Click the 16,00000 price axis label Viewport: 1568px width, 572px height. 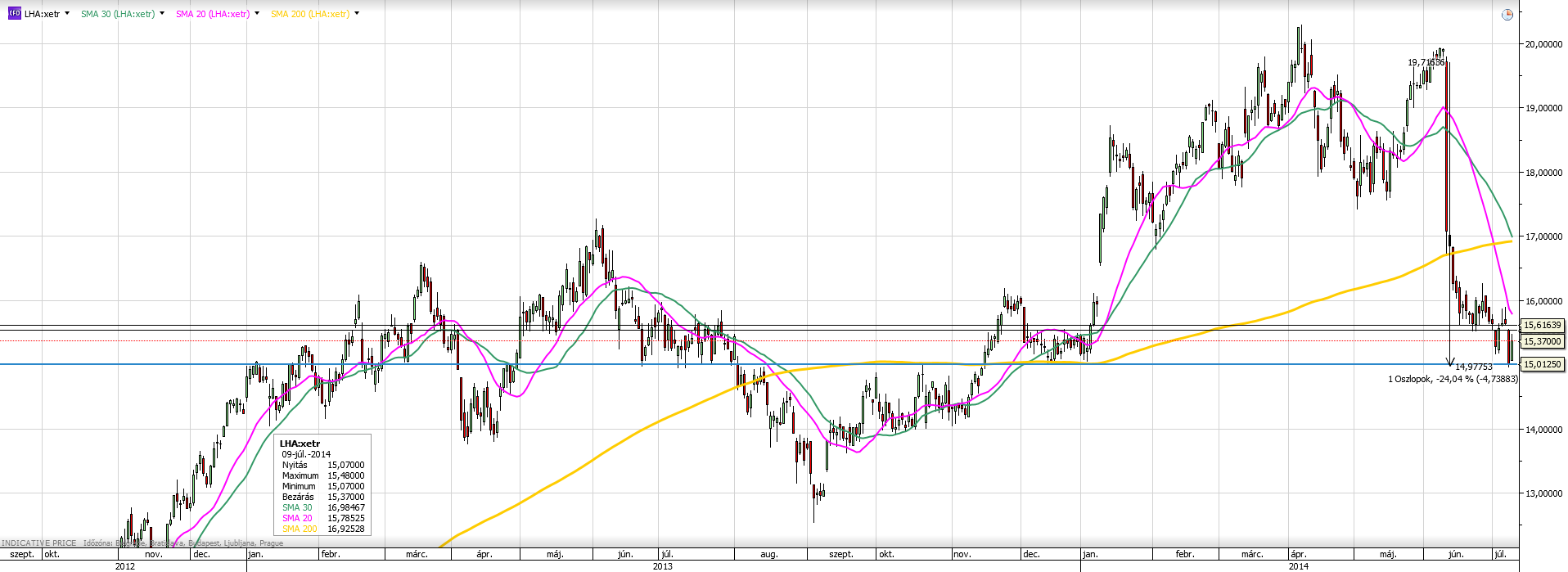click(1543, 301)
